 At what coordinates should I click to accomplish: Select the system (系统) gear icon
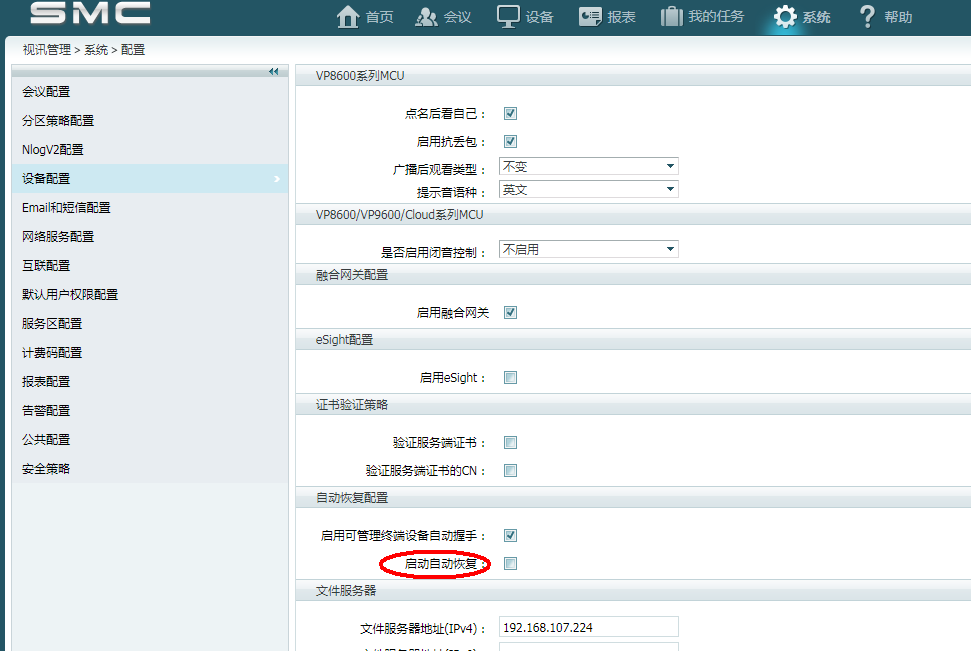tap(786, 17)
